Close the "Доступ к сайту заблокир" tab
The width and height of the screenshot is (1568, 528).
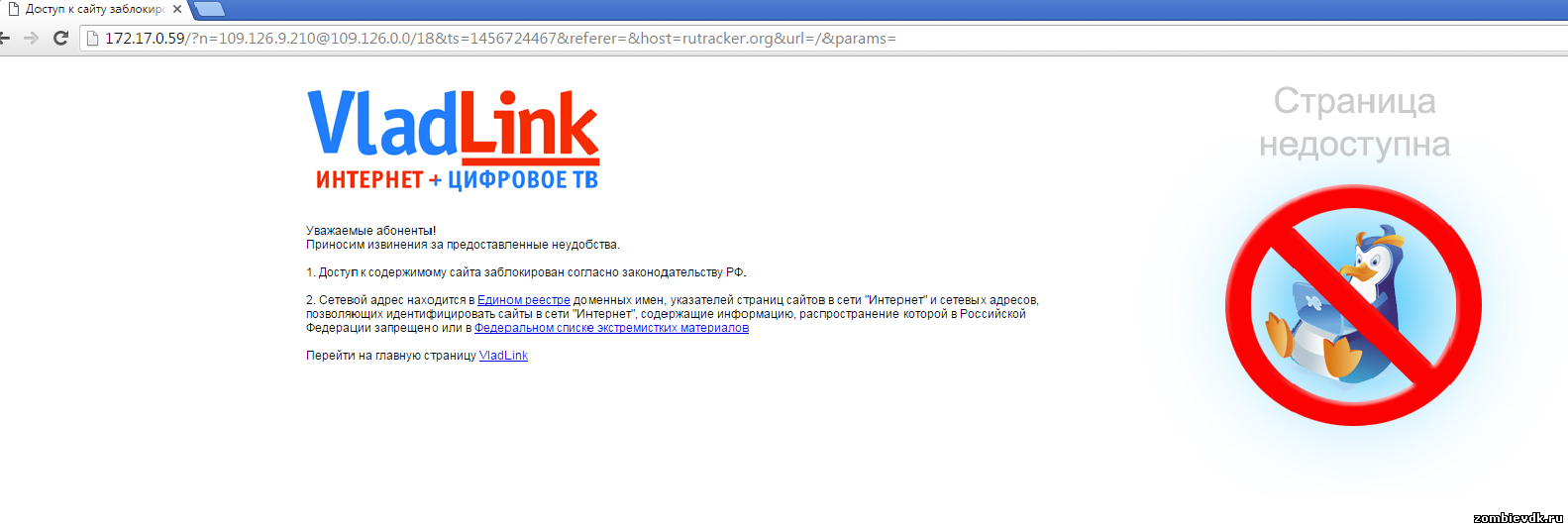tap(177, 9)
